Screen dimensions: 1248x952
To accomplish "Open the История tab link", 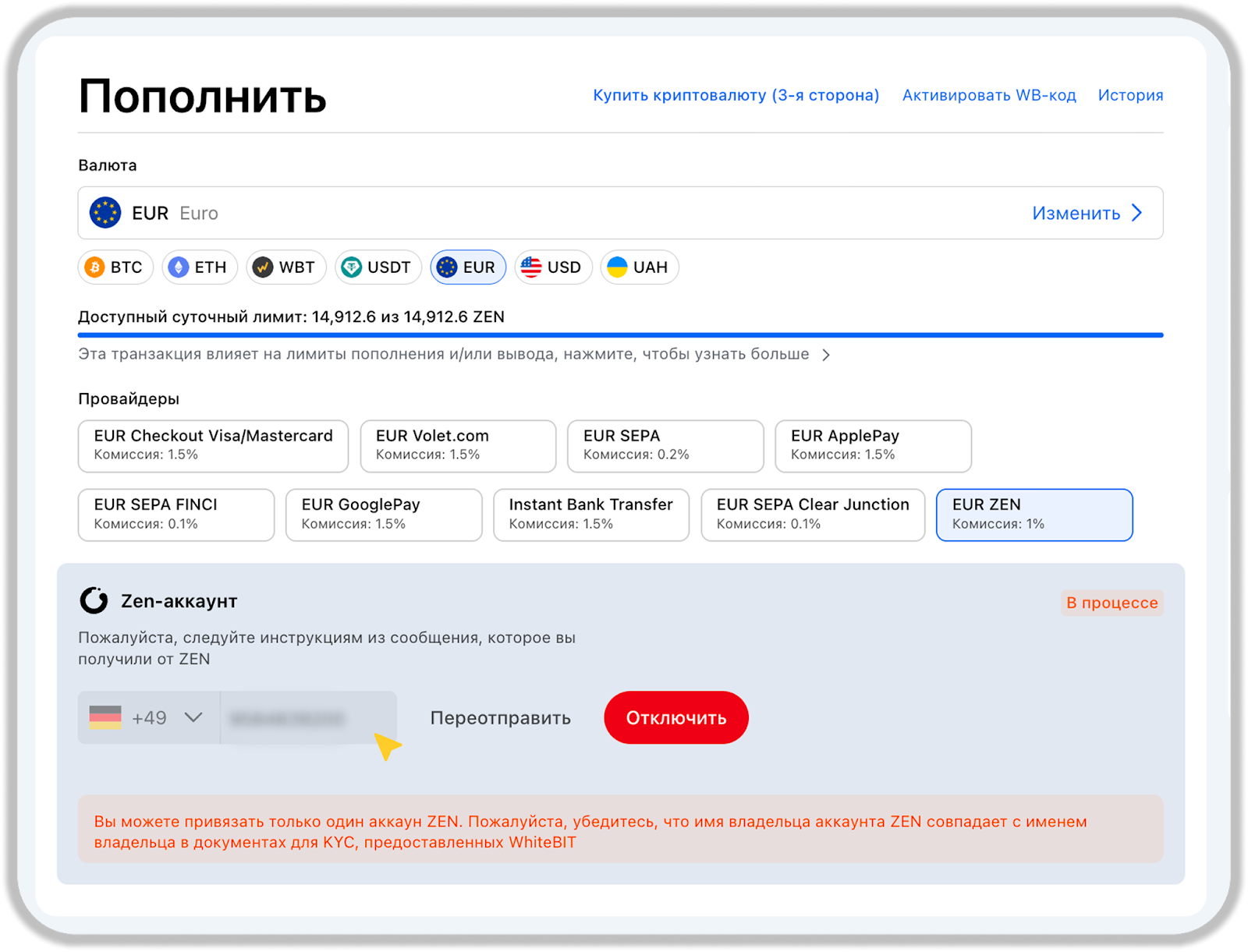I will 1130,95.
